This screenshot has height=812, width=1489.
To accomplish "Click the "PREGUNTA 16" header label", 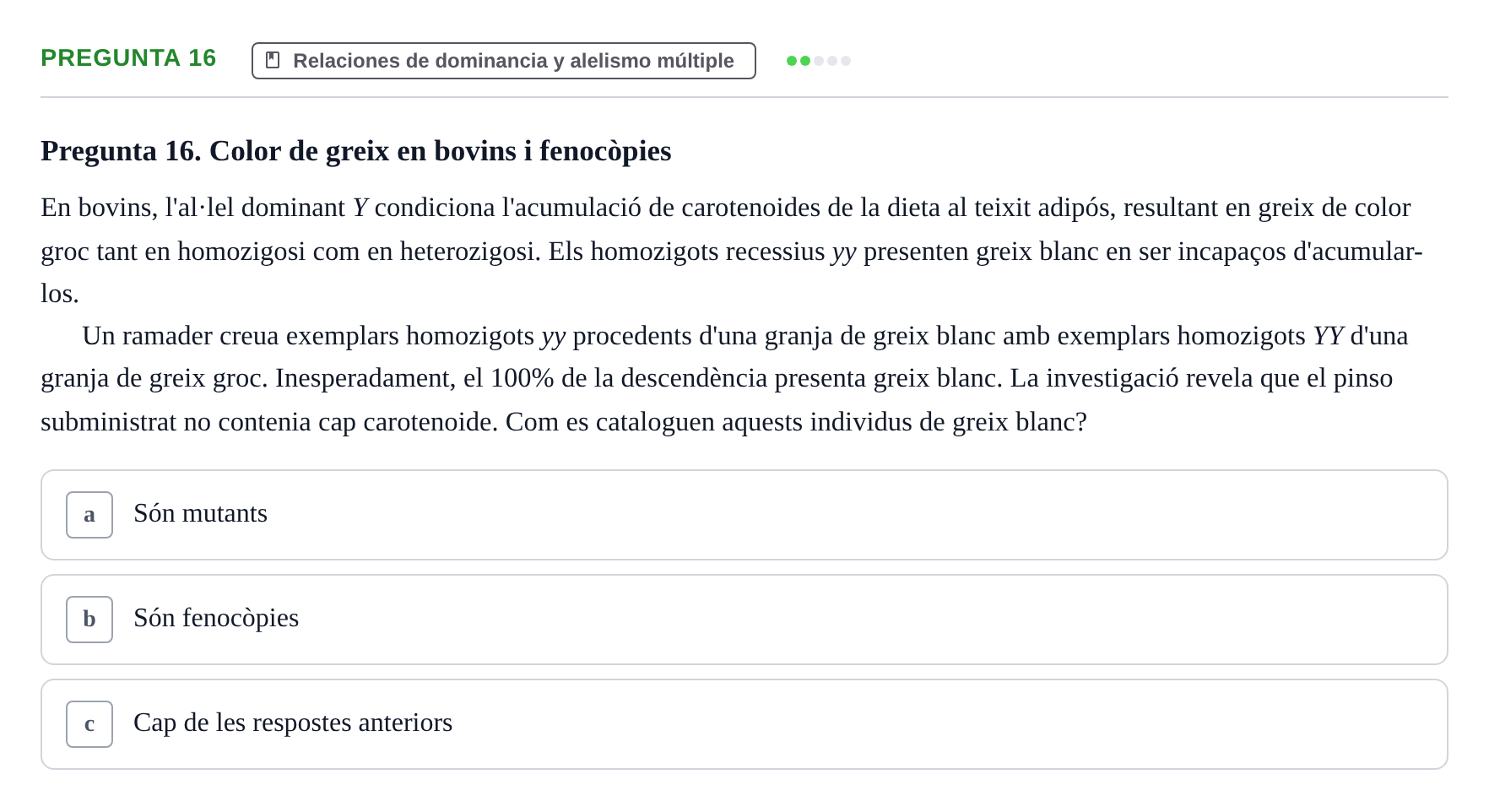I will pos(128,58).
